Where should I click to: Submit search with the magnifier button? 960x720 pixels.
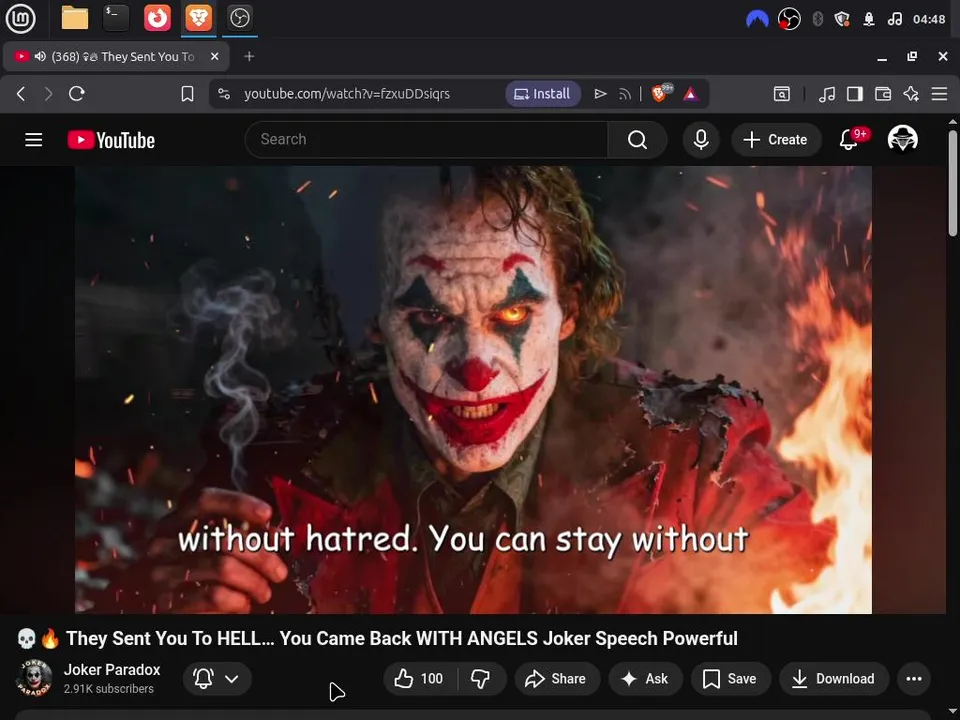[x=637, y=140]
